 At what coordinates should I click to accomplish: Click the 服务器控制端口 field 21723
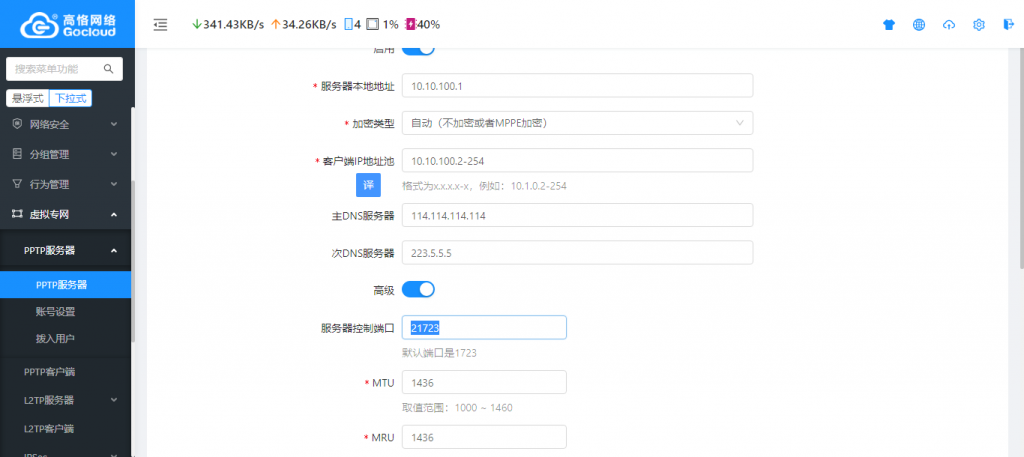[x=484, y=328]
